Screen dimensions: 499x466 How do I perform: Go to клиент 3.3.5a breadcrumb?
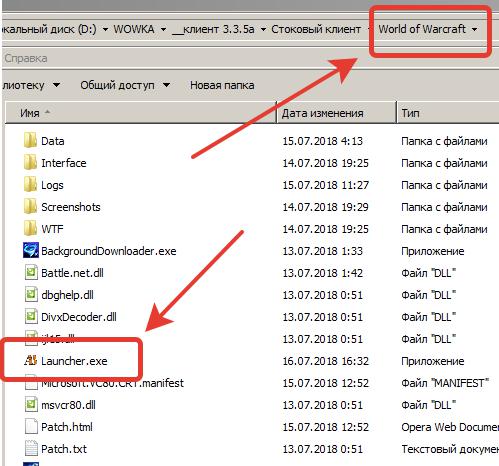213,29
